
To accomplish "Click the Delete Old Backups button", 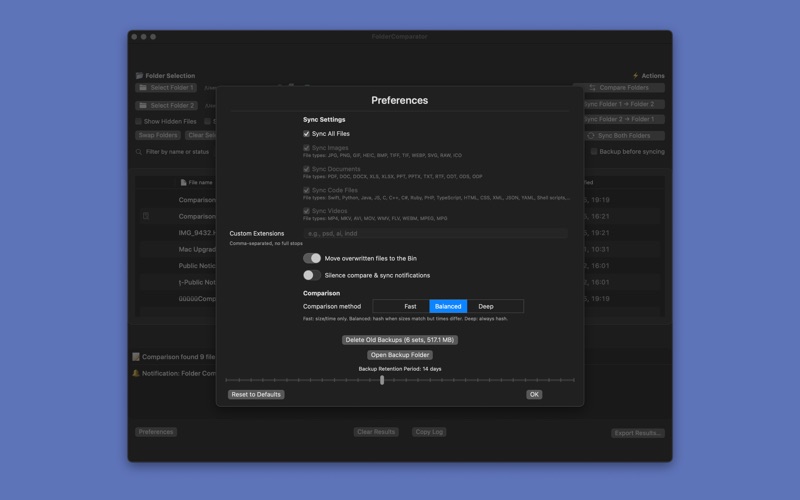I will (399, 340).
